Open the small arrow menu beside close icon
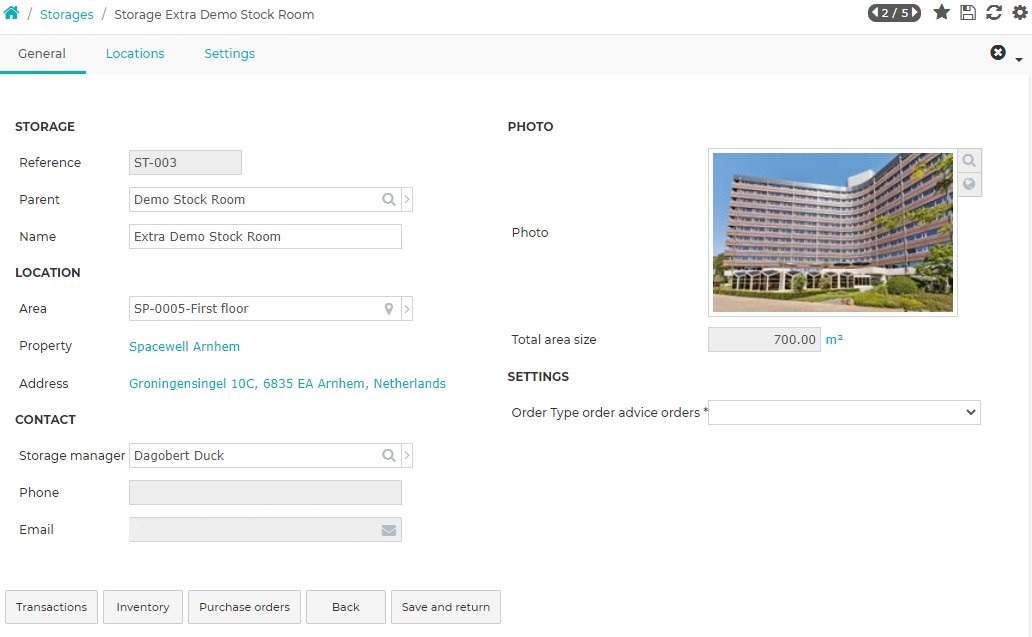Screen dimensions: 1032x637 pyautogui.click(x=1019, y=60)
